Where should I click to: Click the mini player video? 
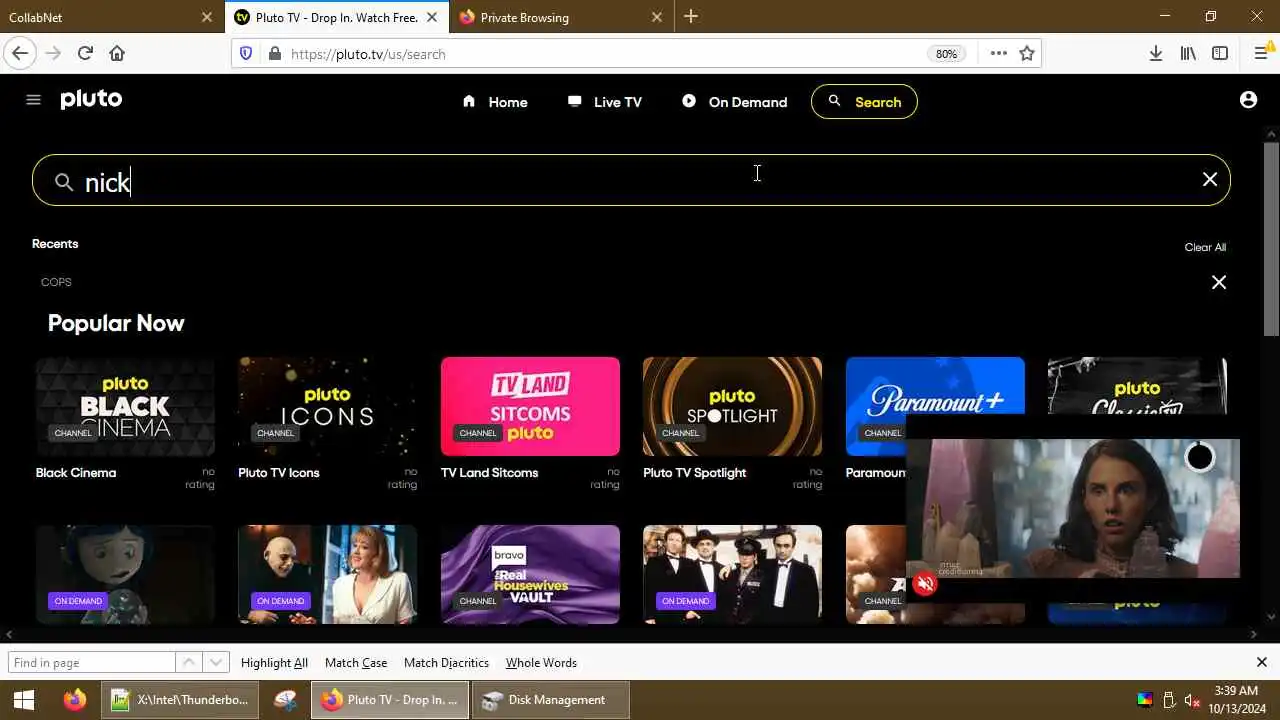pos(1073,508)
